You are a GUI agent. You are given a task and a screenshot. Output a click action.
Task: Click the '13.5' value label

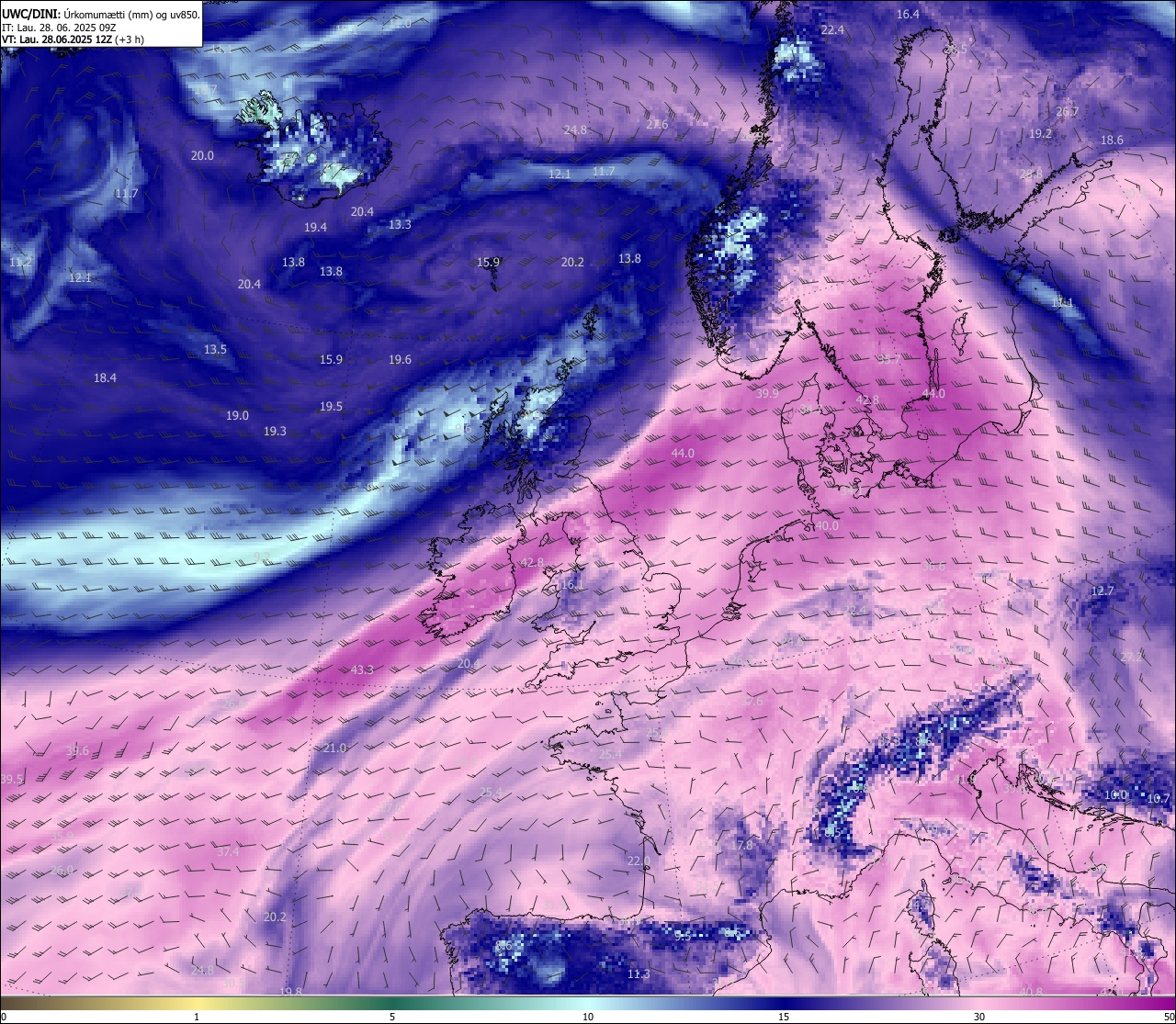click(215, 350)
